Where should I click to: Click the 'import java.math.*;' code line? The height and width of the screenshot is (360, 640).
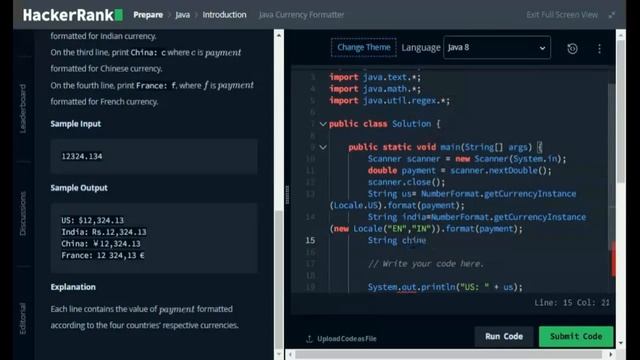375,89
